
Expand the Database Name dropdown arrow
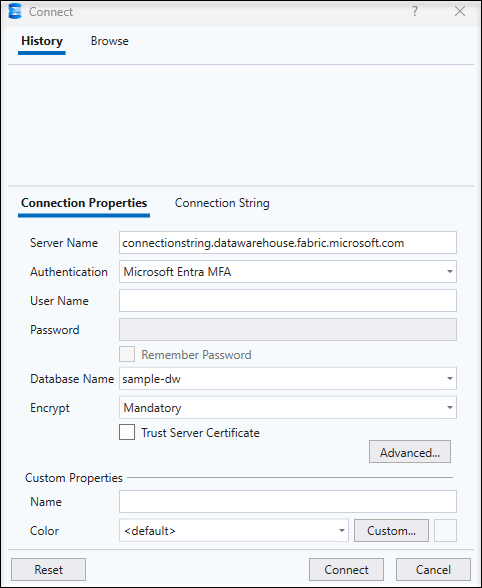[x=450, y=378]
